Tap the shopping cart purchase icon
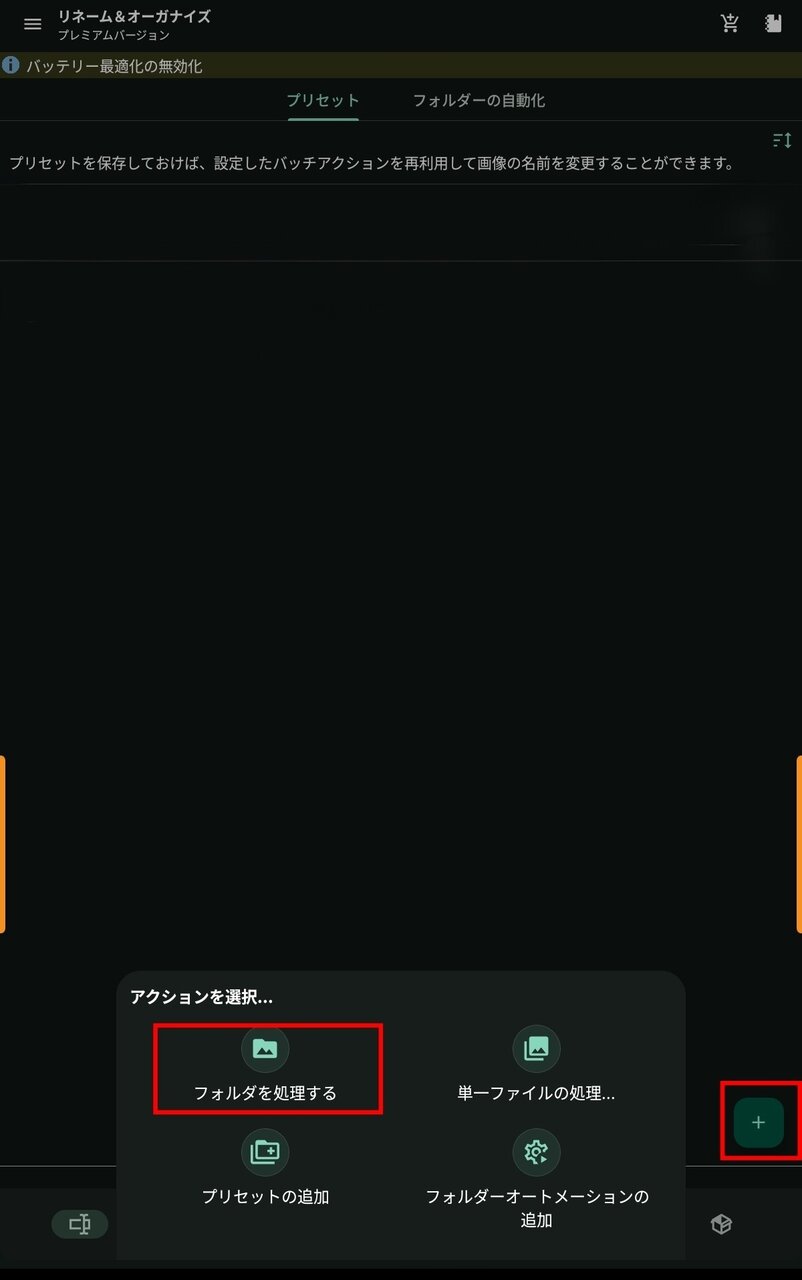 tap(730, 24)
